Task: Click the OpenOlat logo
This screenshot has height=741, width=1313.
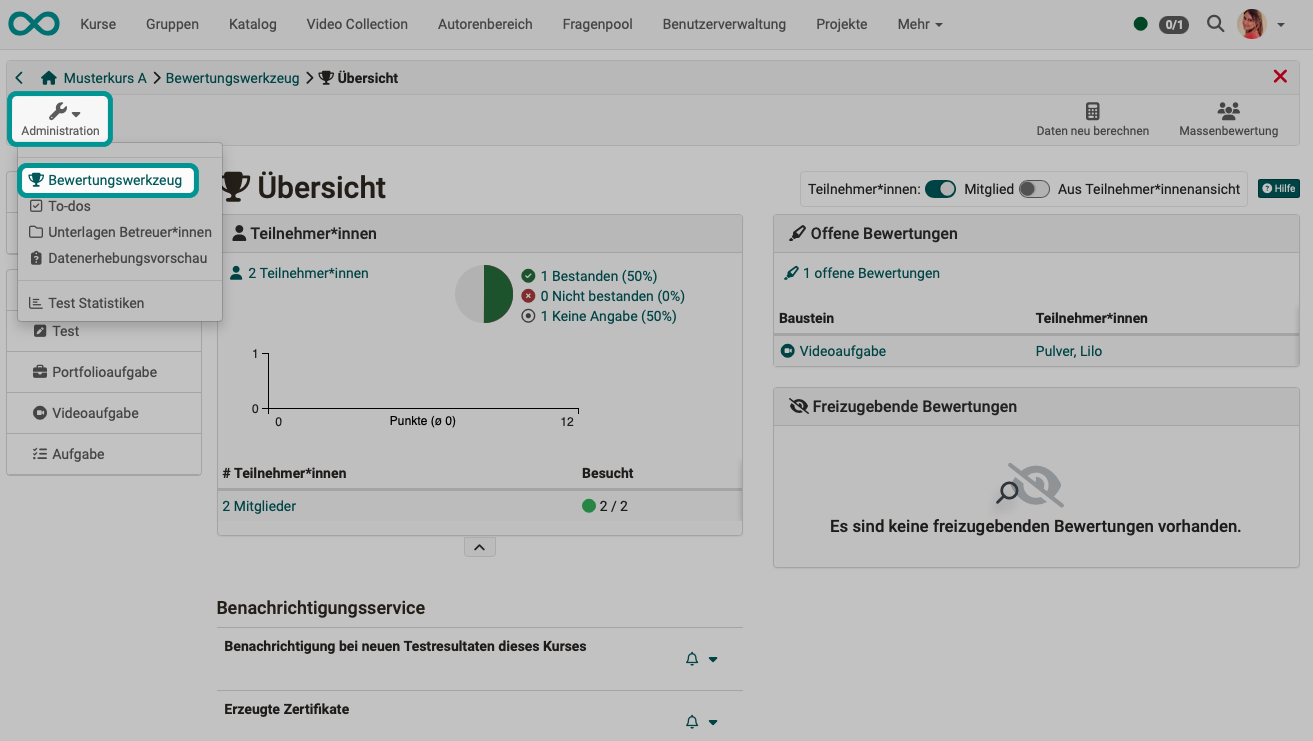Action: [x=33, y=23]
